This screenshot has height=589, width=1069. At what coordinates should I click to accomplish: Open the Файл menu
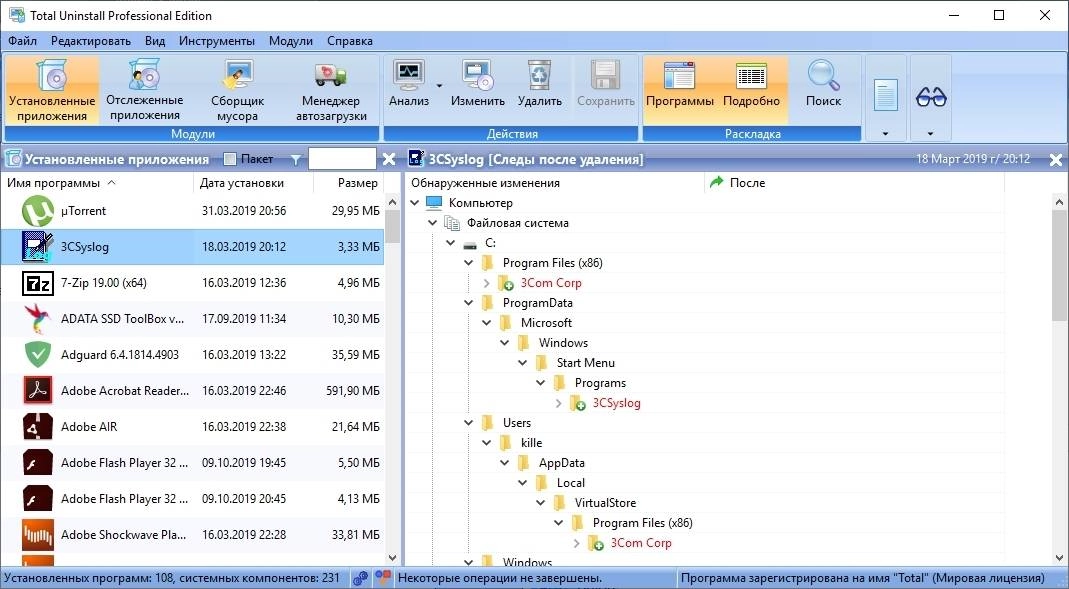(22, 41)
